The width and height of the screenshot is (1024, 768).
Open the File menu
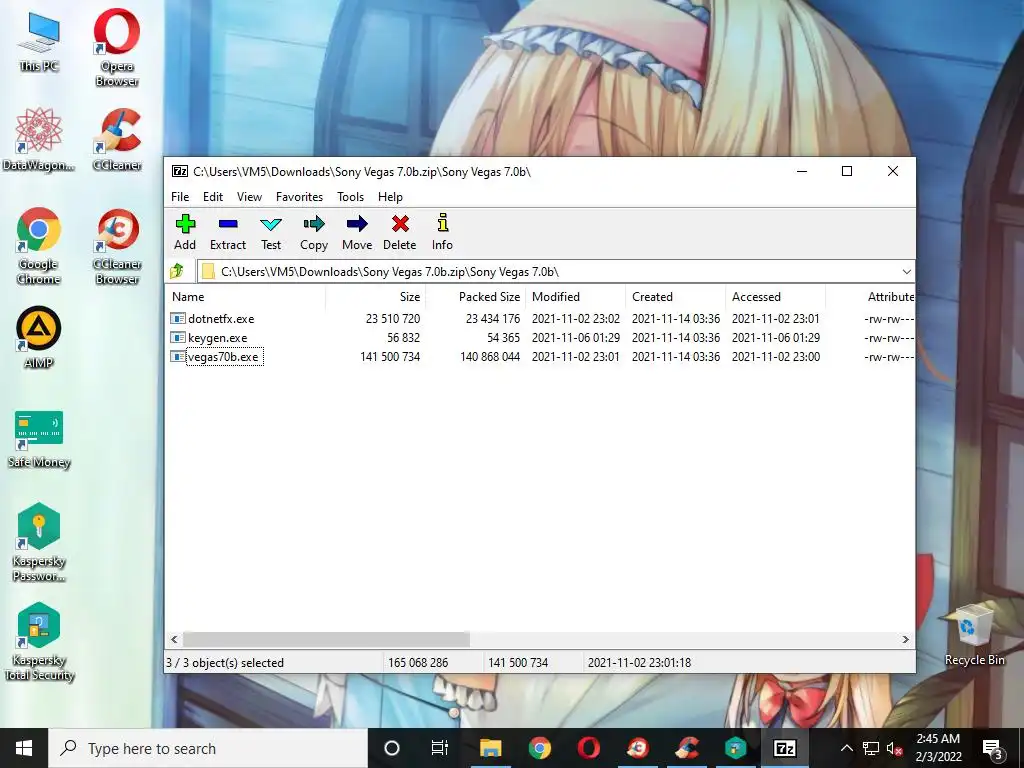click(x=180, y=197)
